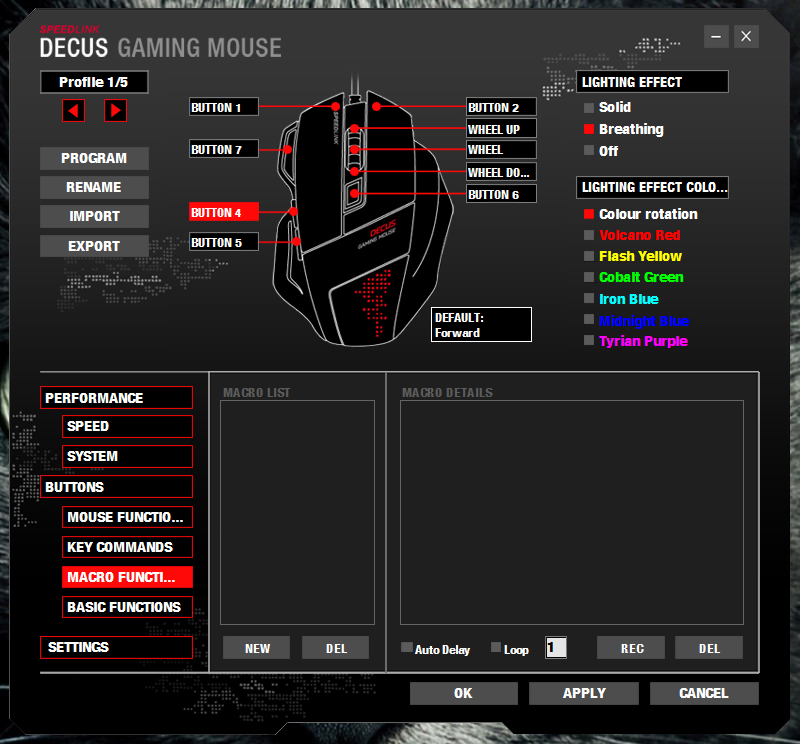This screenshot has width=800, height=744.
Task: Click the IMPORT profile button
Action: (94, 216)
